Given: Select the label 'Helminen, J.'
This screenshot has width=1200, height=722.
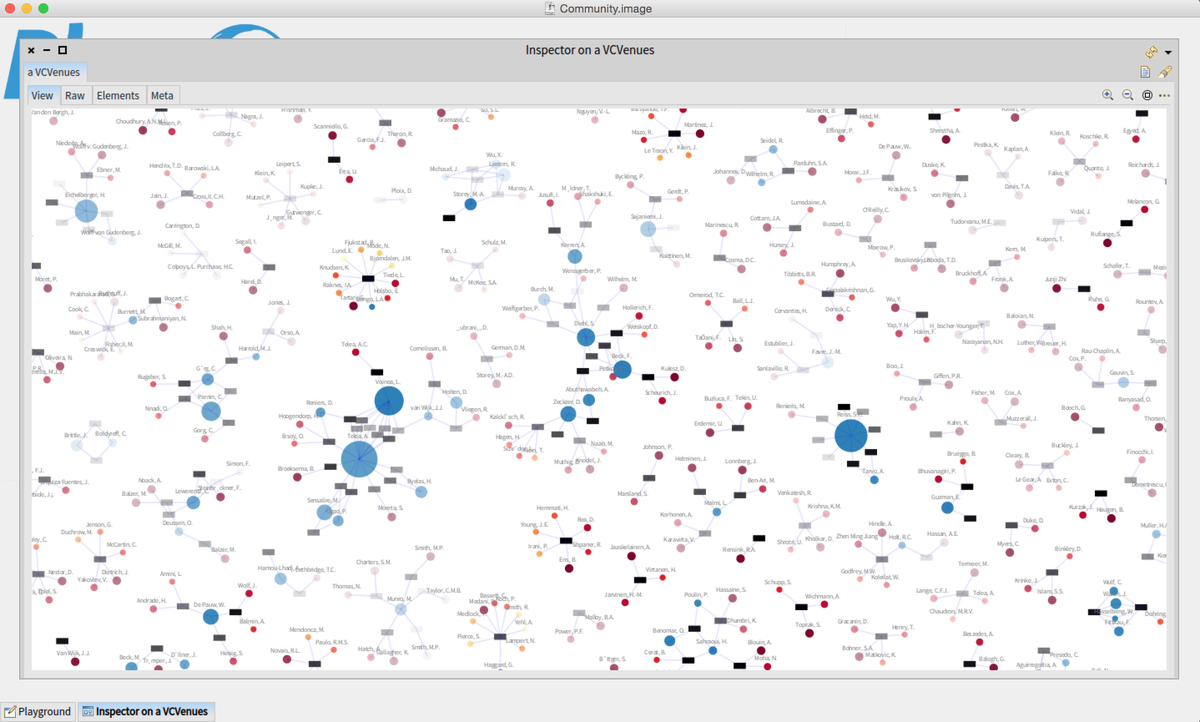Looking at the screenshot, I should (692, 458).
